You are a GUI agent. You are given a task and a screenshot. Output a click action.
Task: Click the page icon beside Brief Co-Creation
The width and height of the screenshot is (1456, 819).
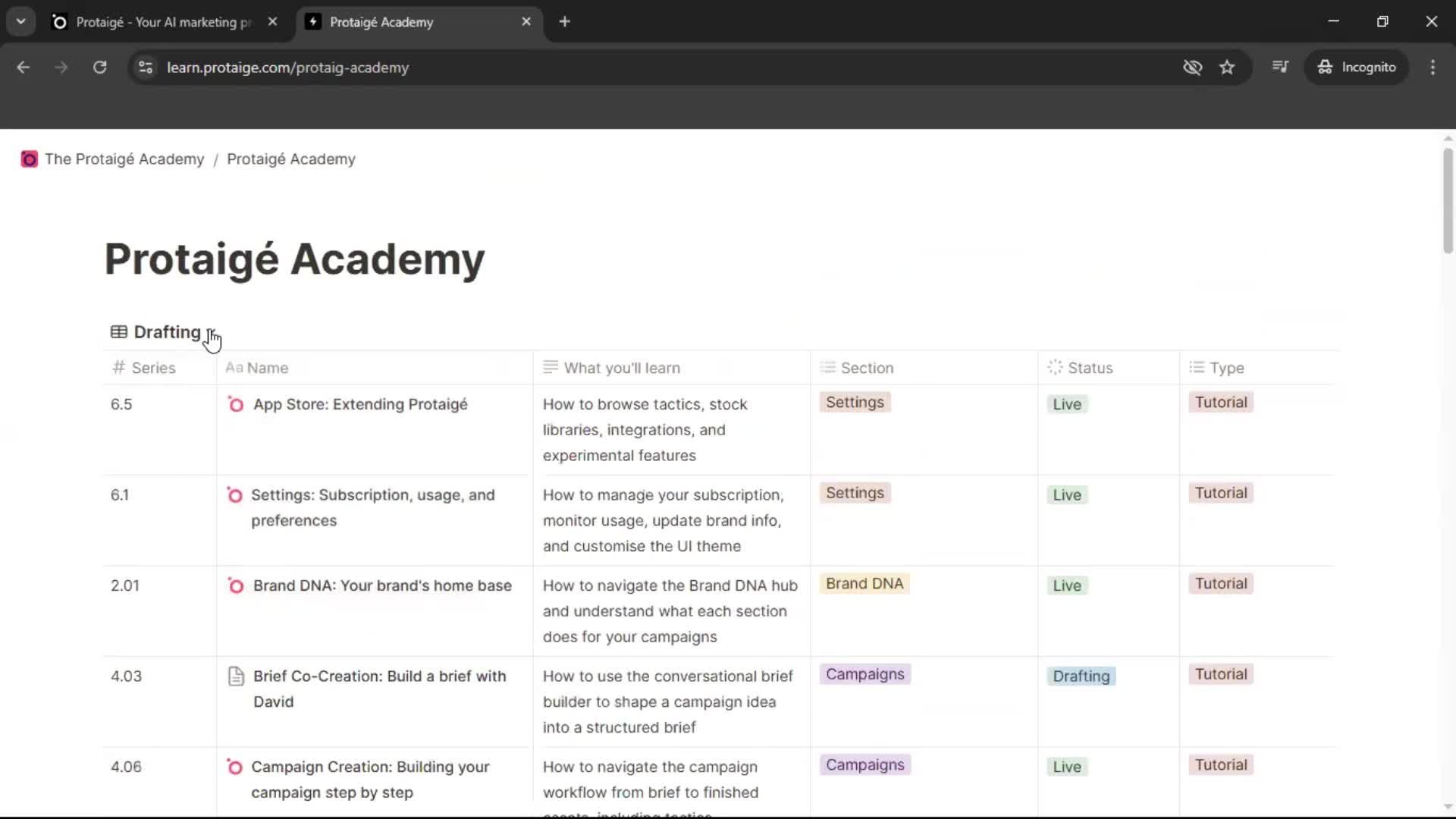point(234,676)
